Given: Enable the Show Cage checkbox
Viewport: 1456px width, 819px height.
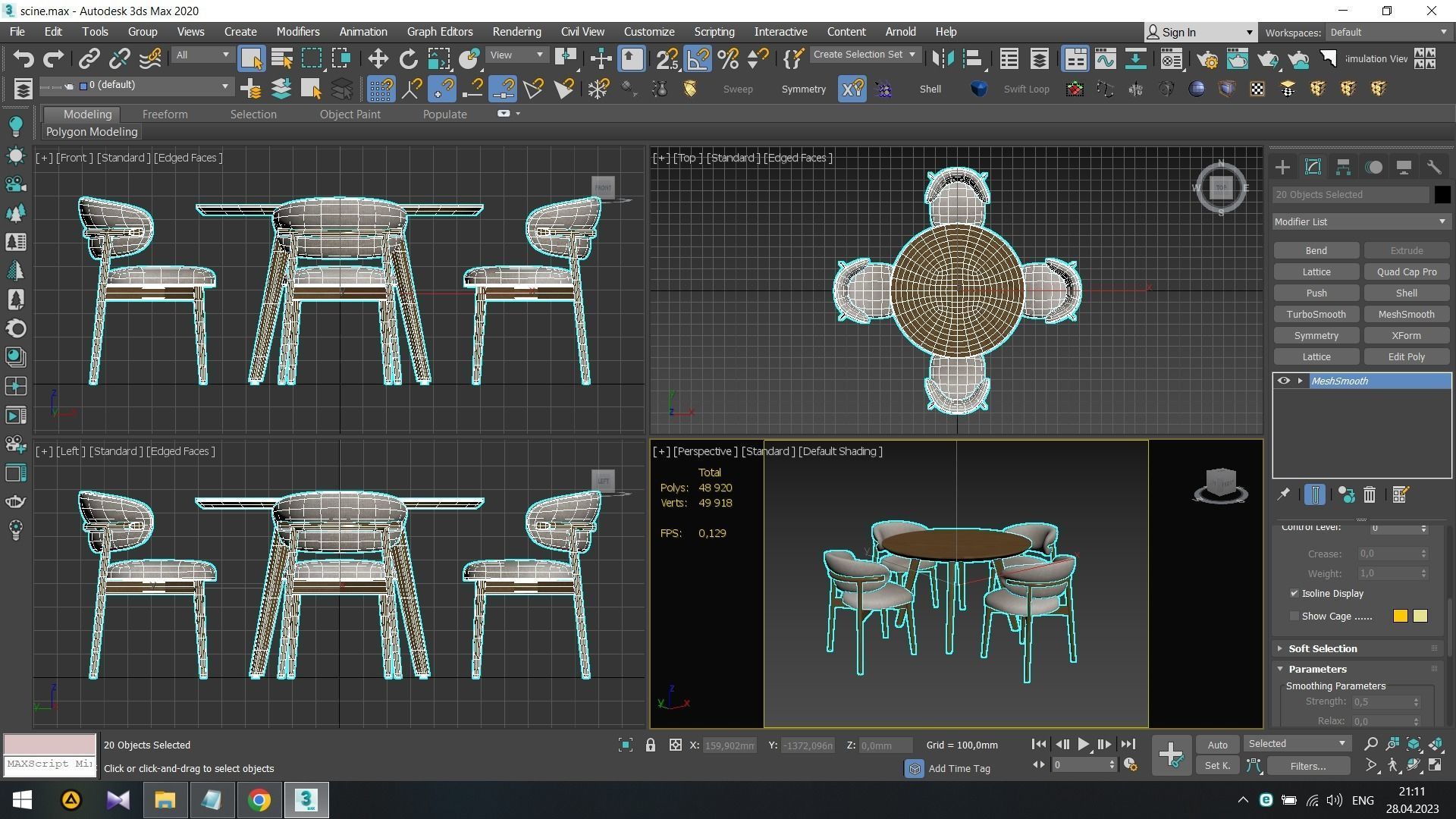Looking at the screenshot, I should coord(1294,617).
